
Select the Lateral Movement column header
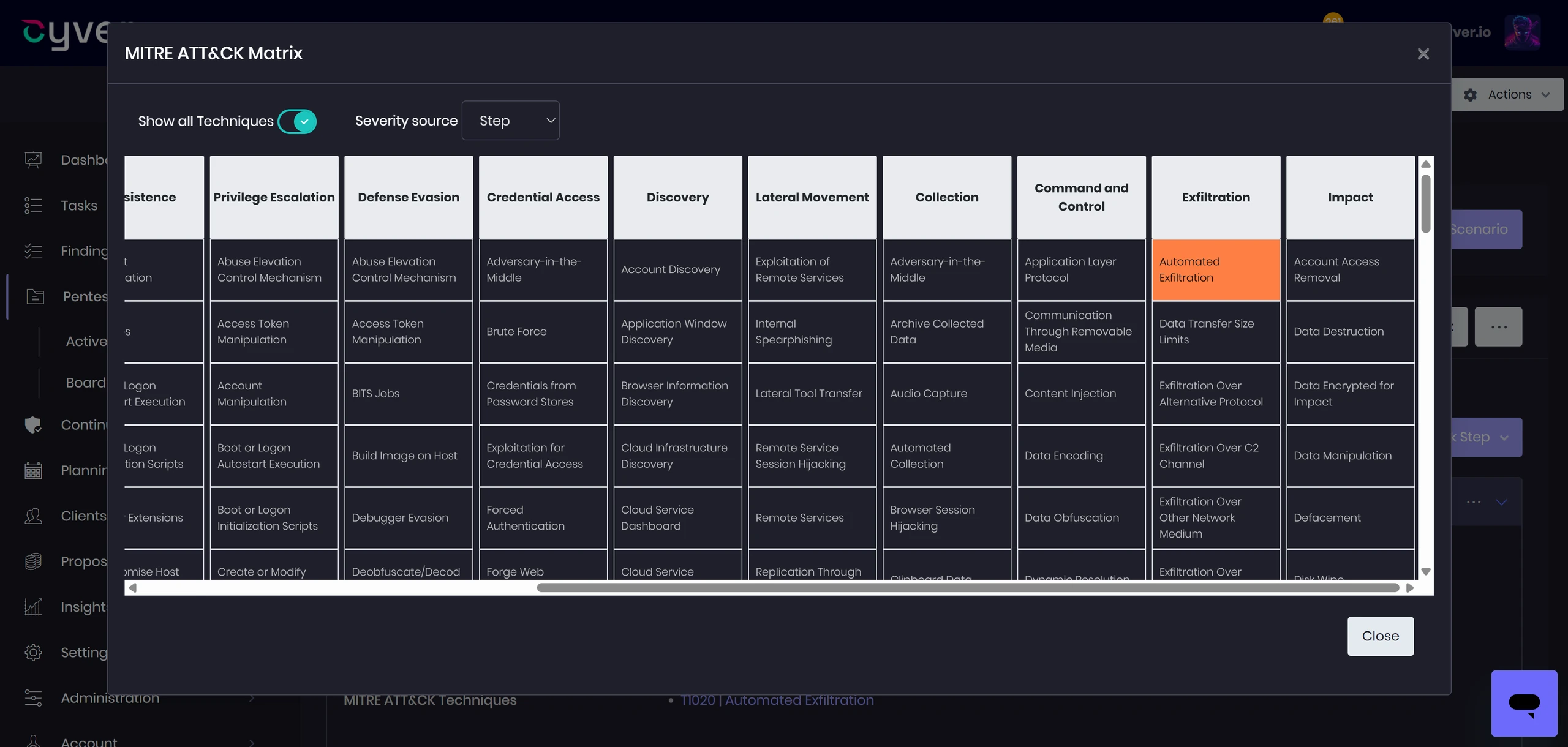(812, 197)
